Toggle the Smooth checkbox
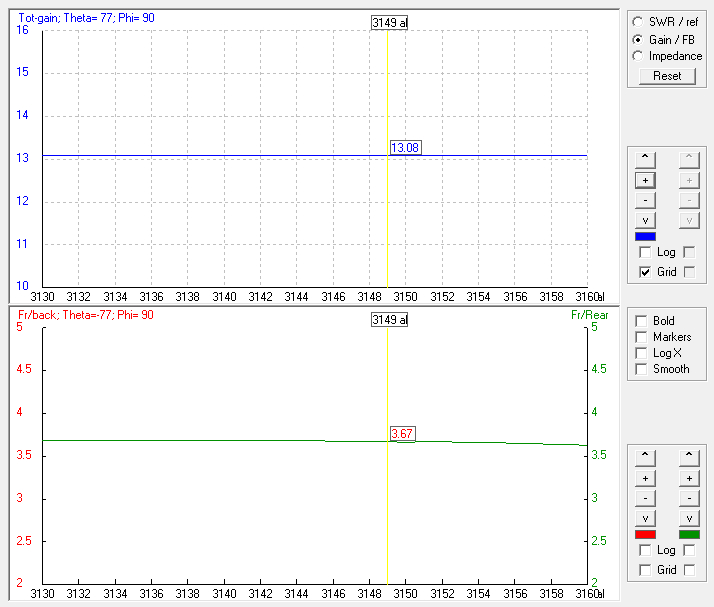The height and width of the screenshot is (607, 714). point(641,369)
